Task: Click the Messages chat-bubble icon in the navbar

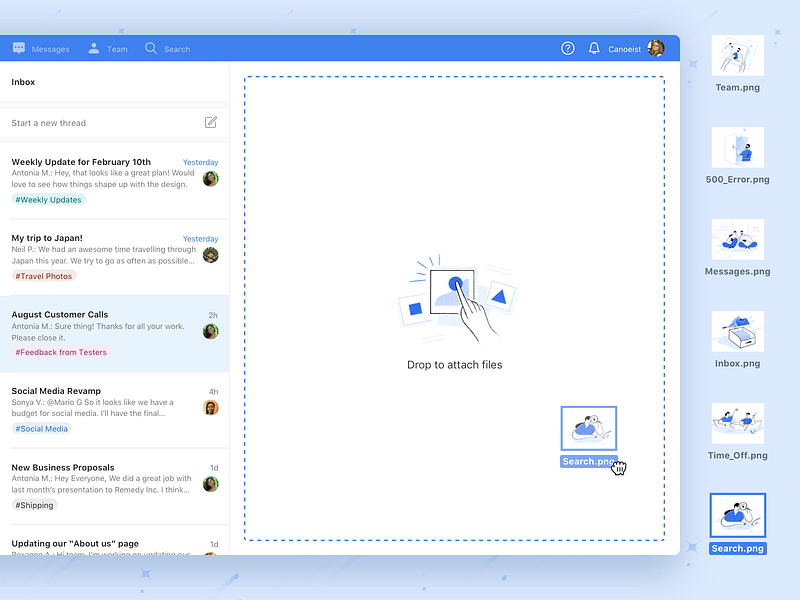Action: point(21,47)
